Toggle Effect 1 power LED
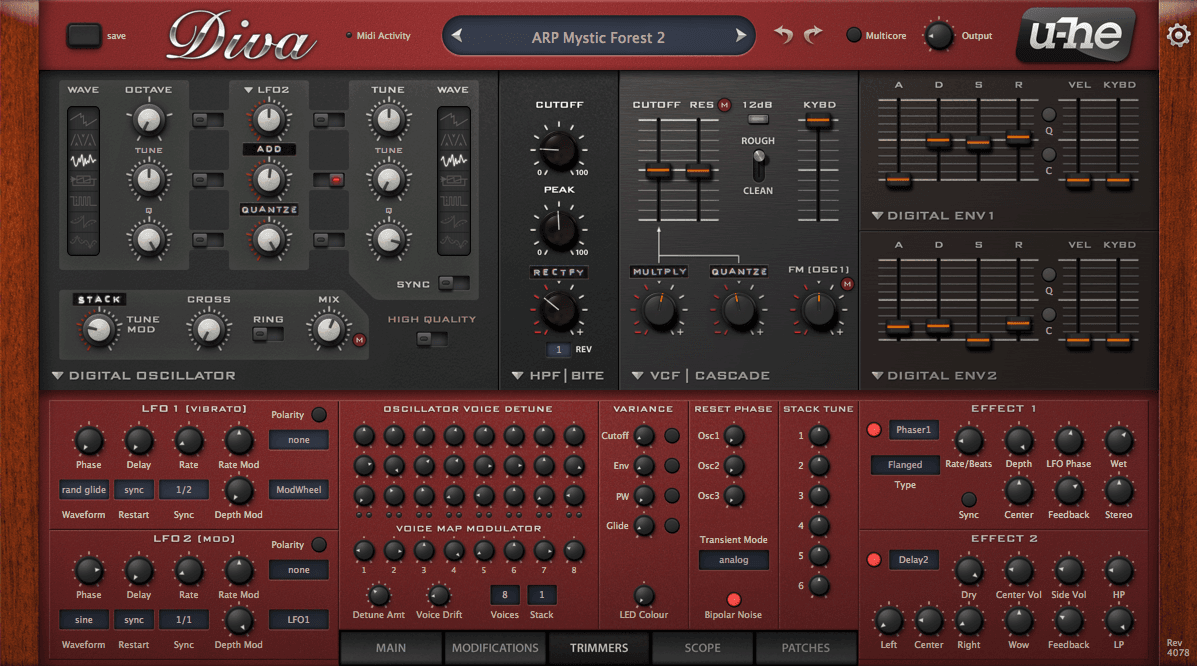The height and width of the screenshot is (666, 1197). pyautogui.click(x=874, y=430)
